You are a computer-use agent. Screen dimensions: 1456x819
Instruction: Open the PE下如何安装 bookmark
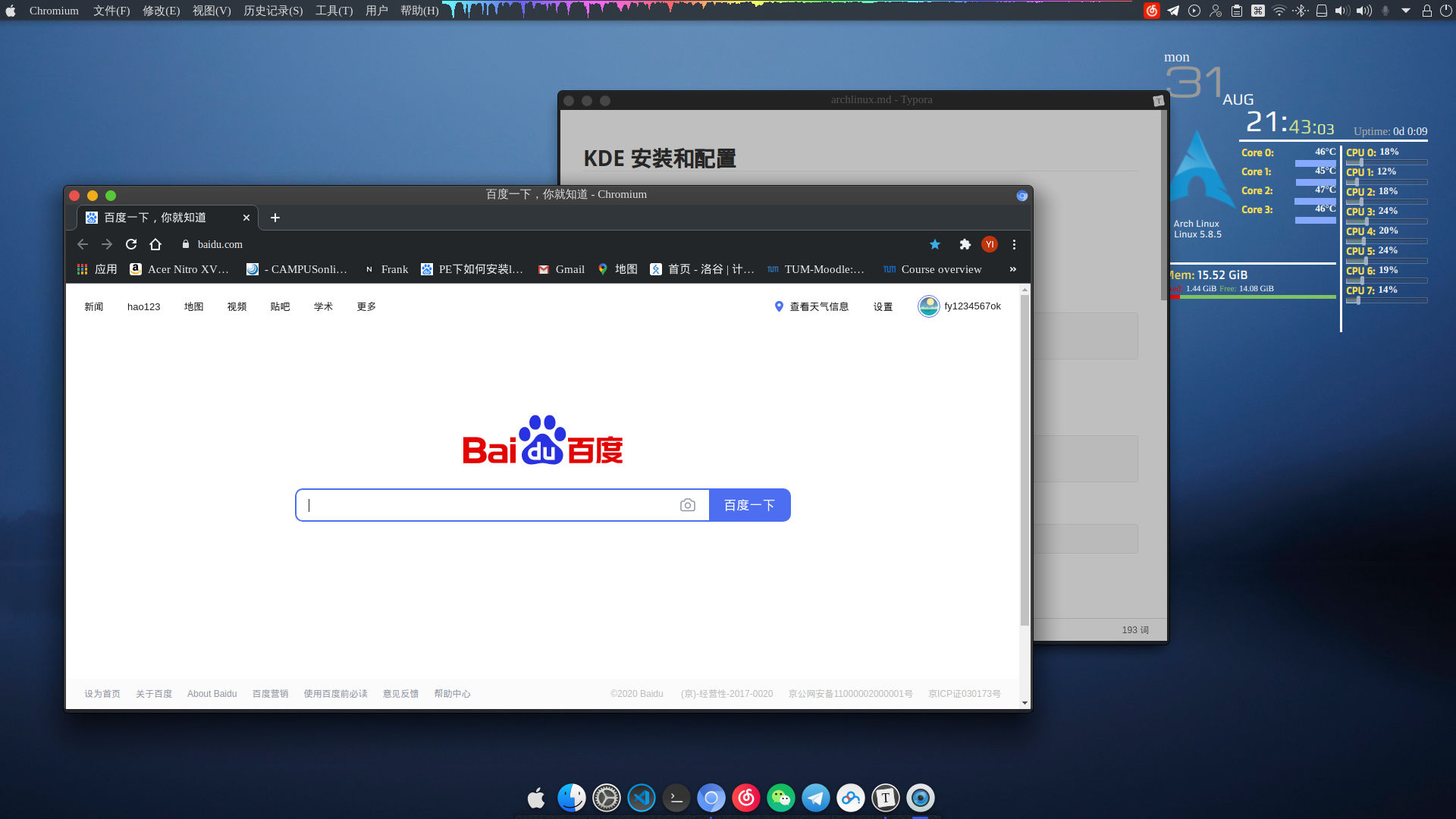pos(472,269)
